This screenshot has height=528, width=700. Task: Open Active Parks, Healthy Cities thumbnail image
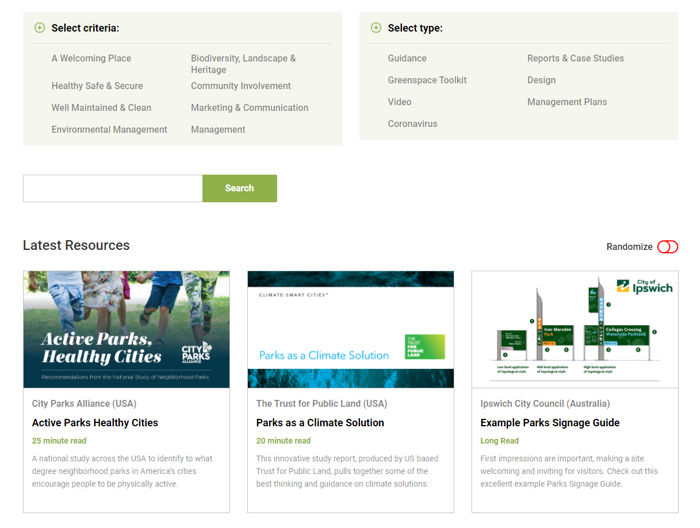(x=127, y=329)
